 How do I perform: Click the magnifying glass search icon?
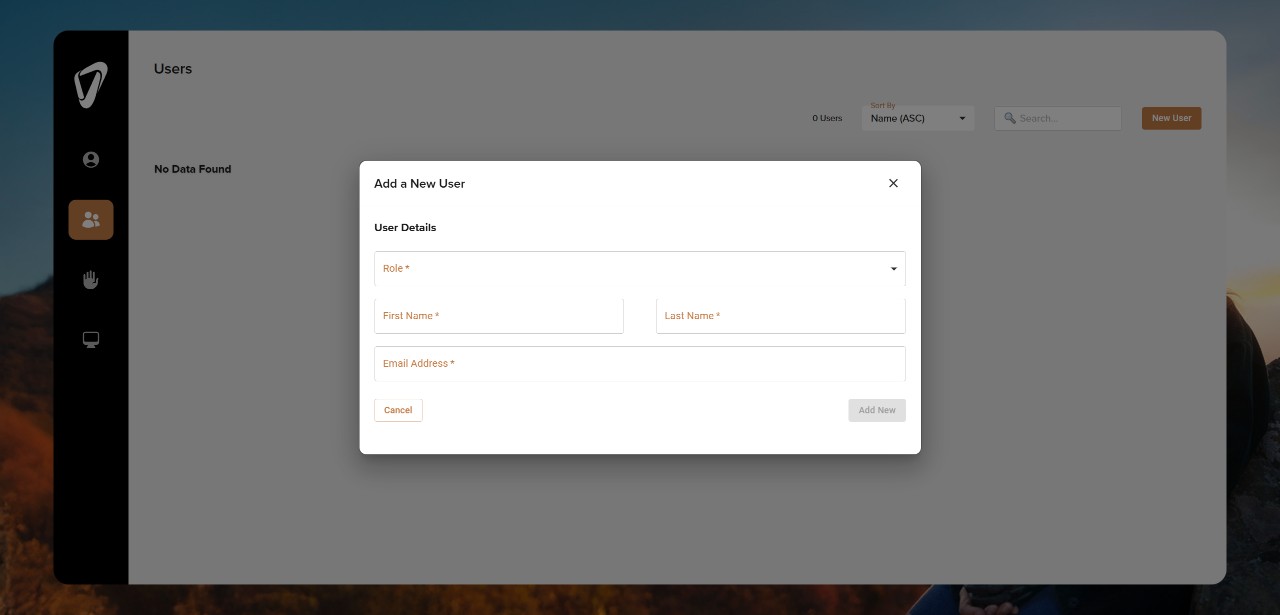[1010, 118]
